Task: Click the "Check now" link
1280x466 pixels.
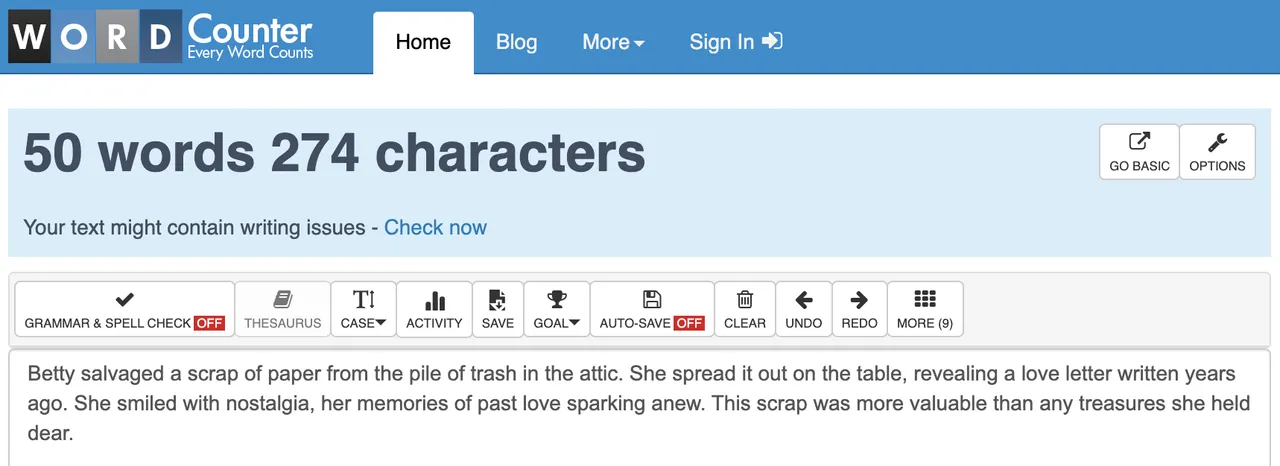Action: [x=435, y=227]
